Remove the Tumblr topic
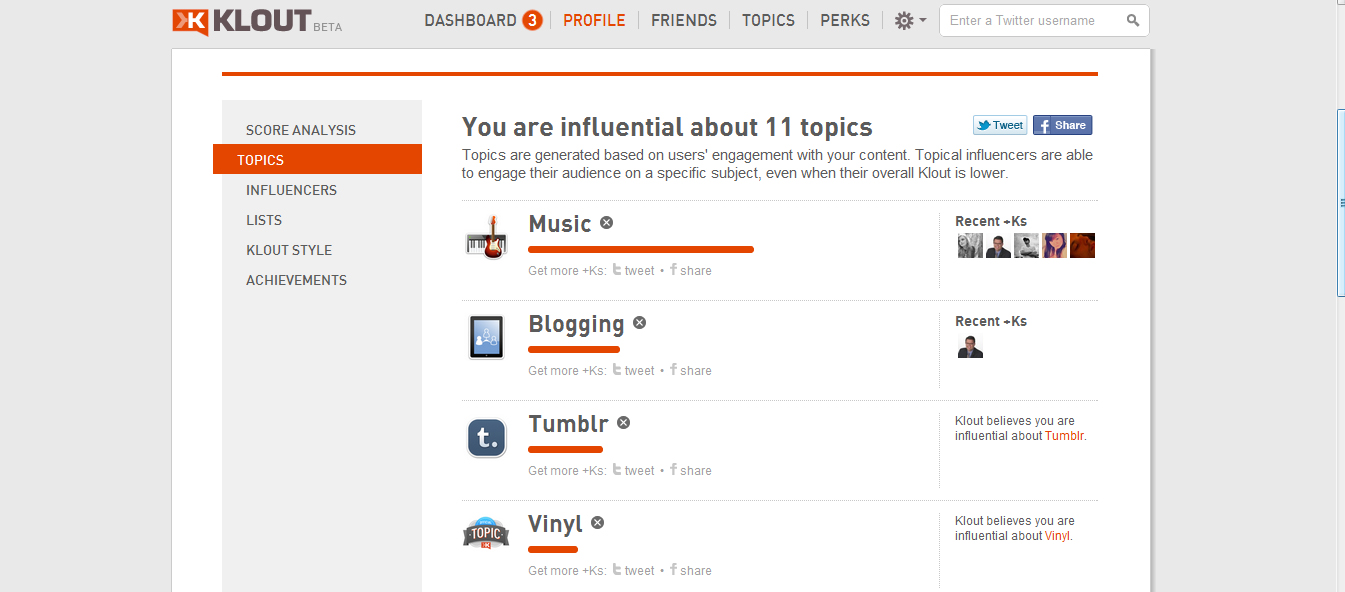This screenshot has width=1345, height=592. click(623, 423)
